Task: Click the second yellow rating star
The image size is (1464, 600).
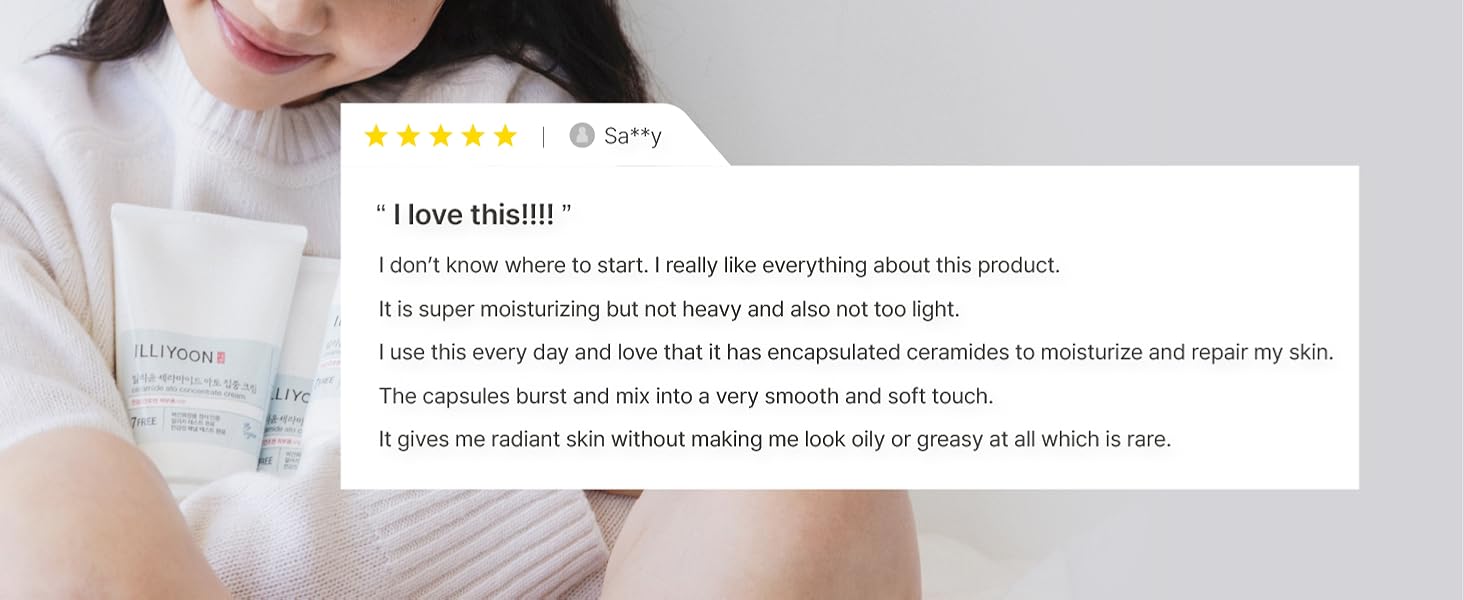Action: click(408, 136)
